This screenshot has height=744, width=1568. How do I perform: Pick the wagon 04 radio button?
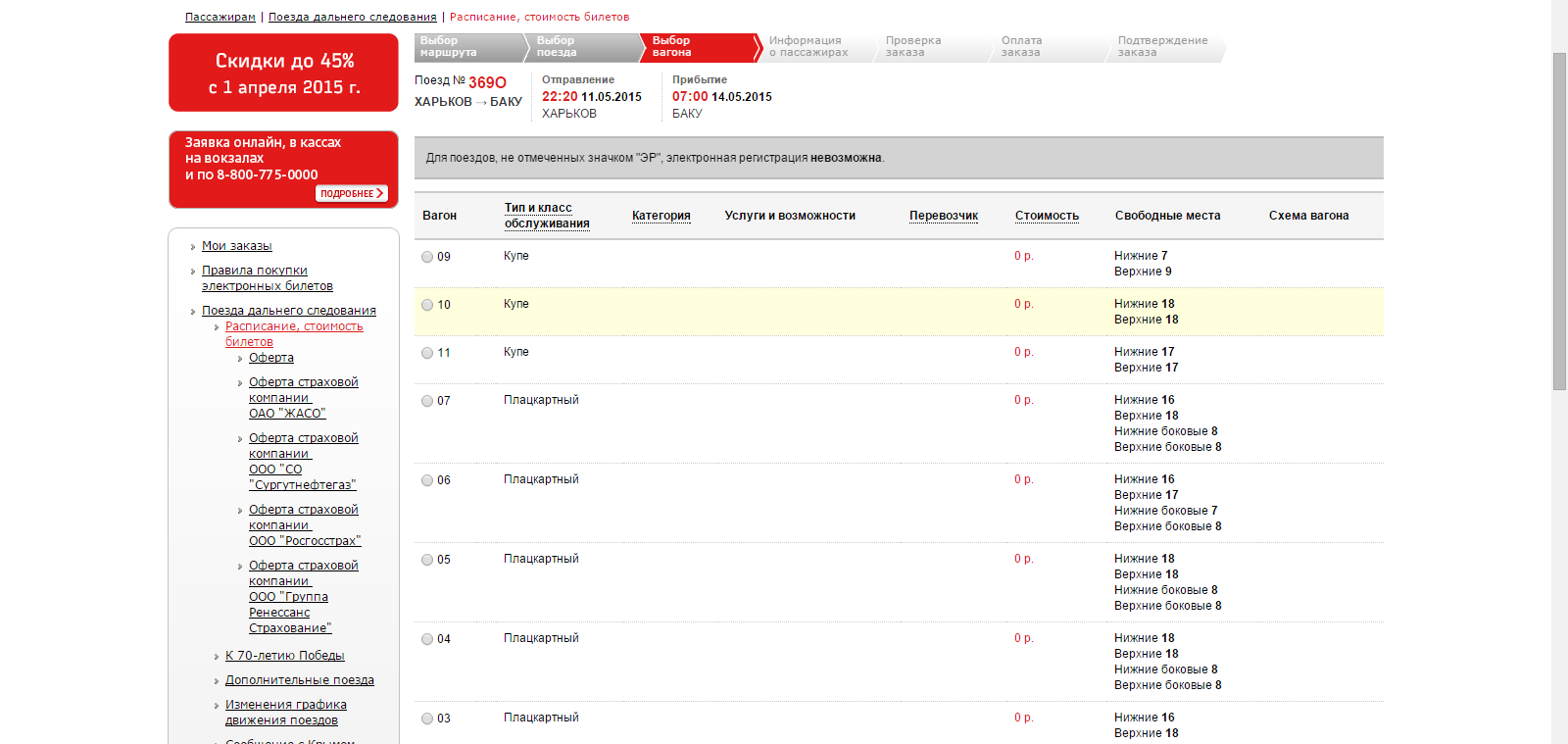[x=427, y=639]
